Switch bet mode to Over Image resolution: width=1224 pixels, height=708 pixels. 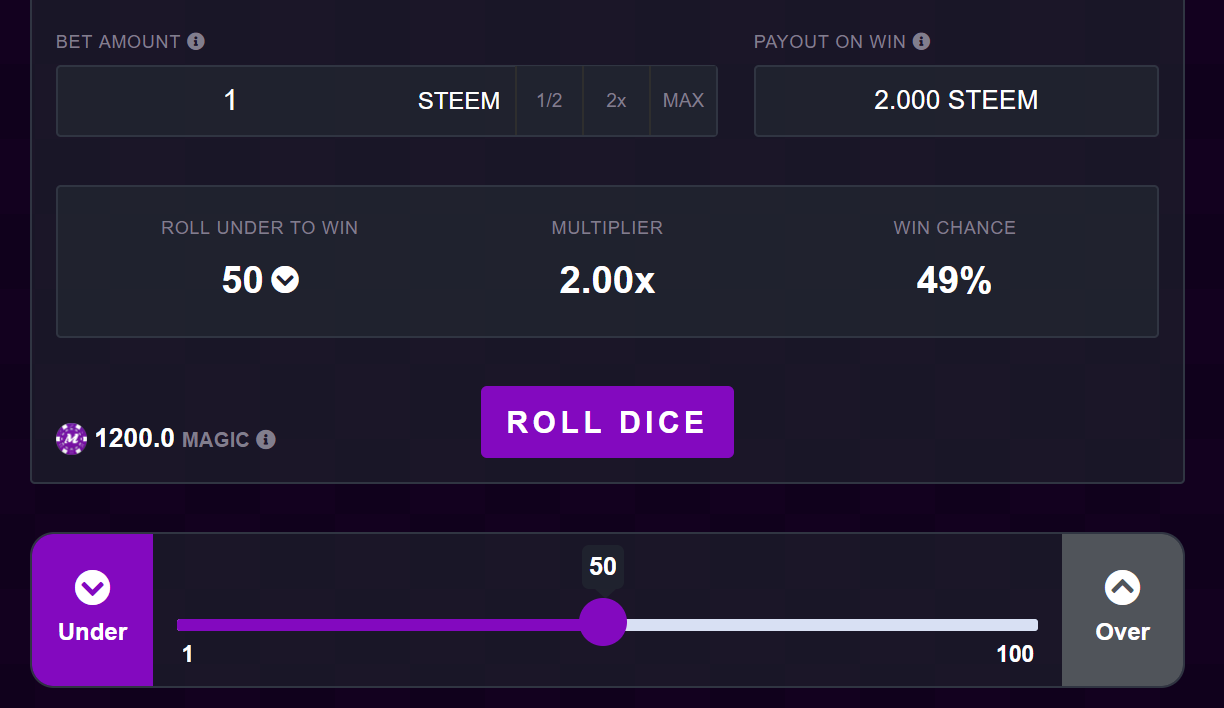(1122, 610)
